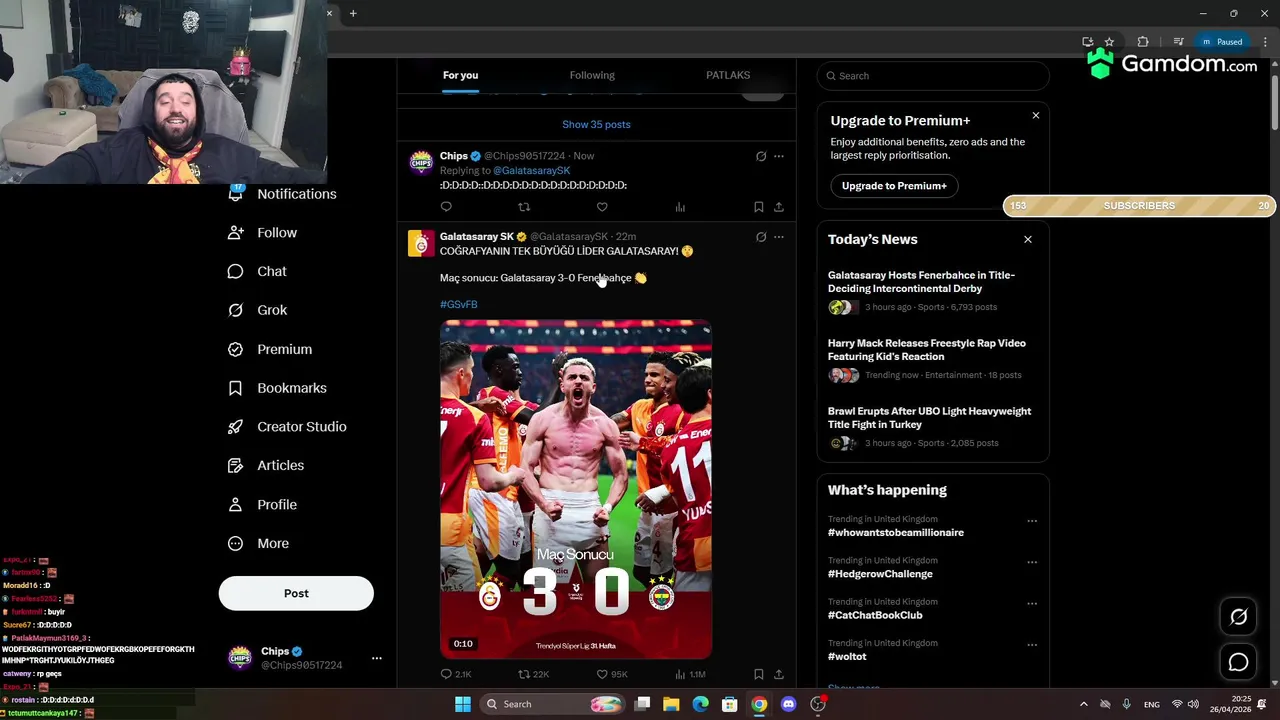Open more options on the Chips post
This screenshot has width=1280, height=720.
pos(779,156)
